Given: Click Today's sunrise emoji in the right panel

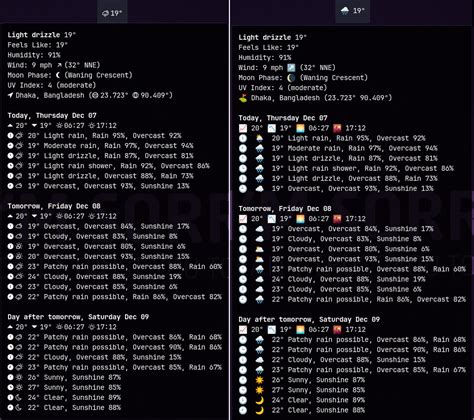Looking at the screenshot, I should coord(300,128).
